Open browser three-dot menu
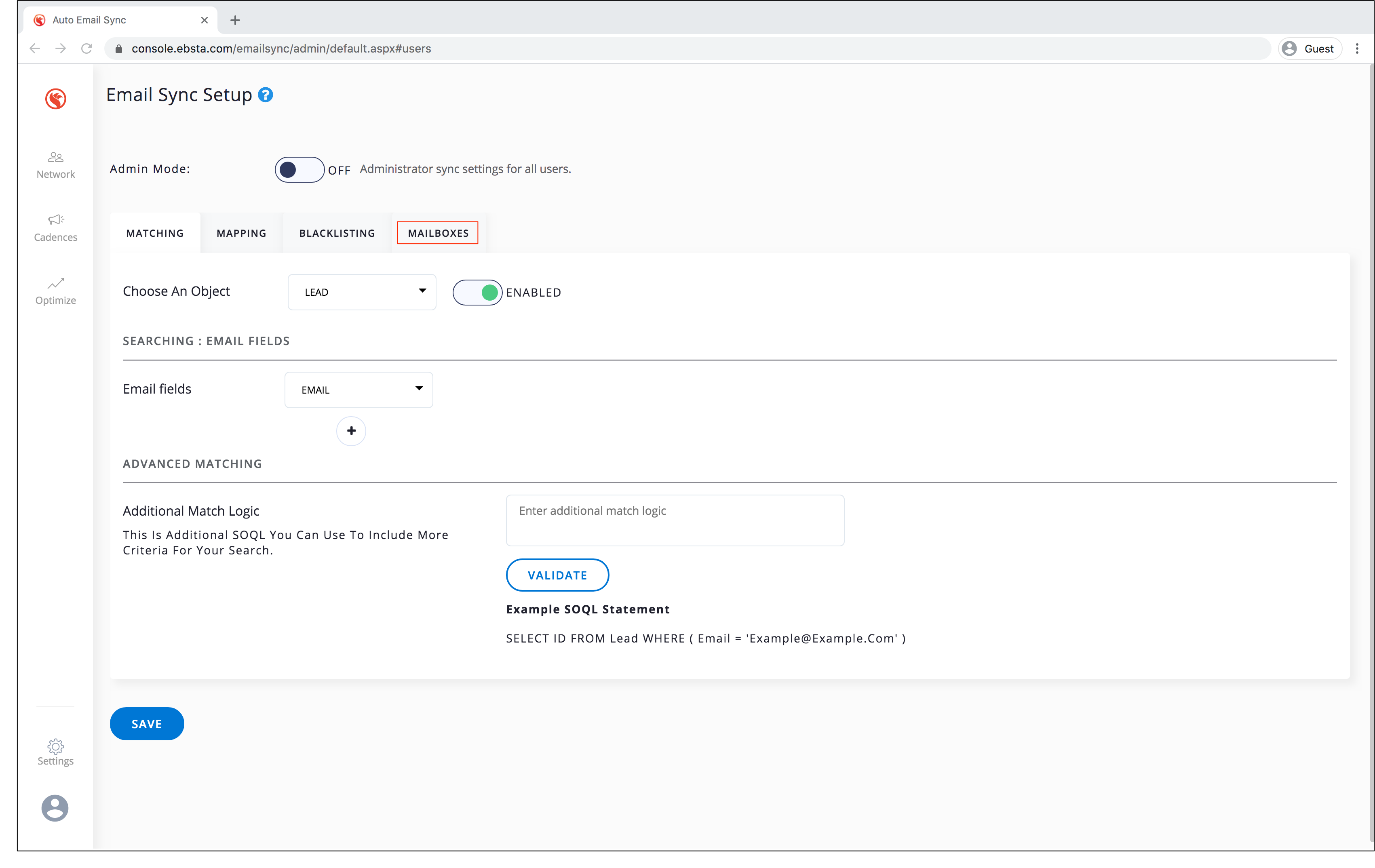The width and height of the screenshot is (1375, 868). 1357,48
